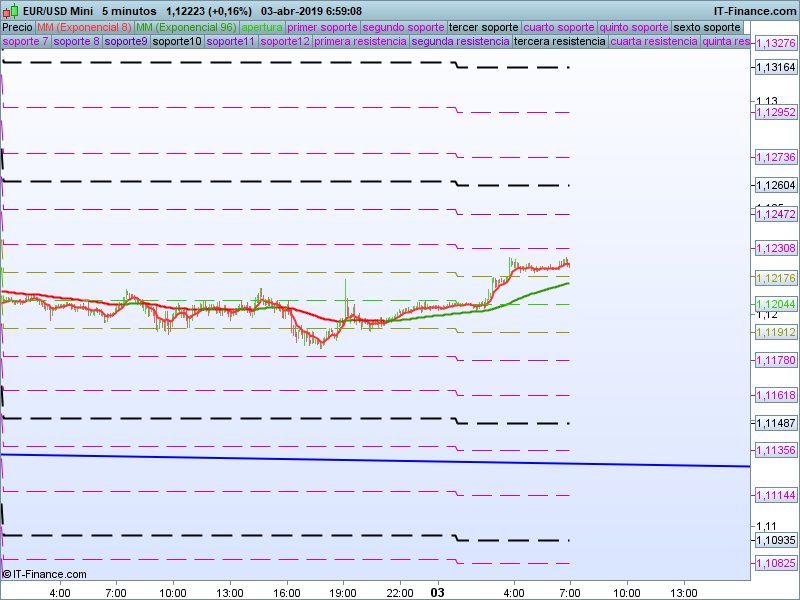The width and height of the screenshot is (800, 600).
Task: Click the 1,13164 price label on axis
Action: pos(774,67)
